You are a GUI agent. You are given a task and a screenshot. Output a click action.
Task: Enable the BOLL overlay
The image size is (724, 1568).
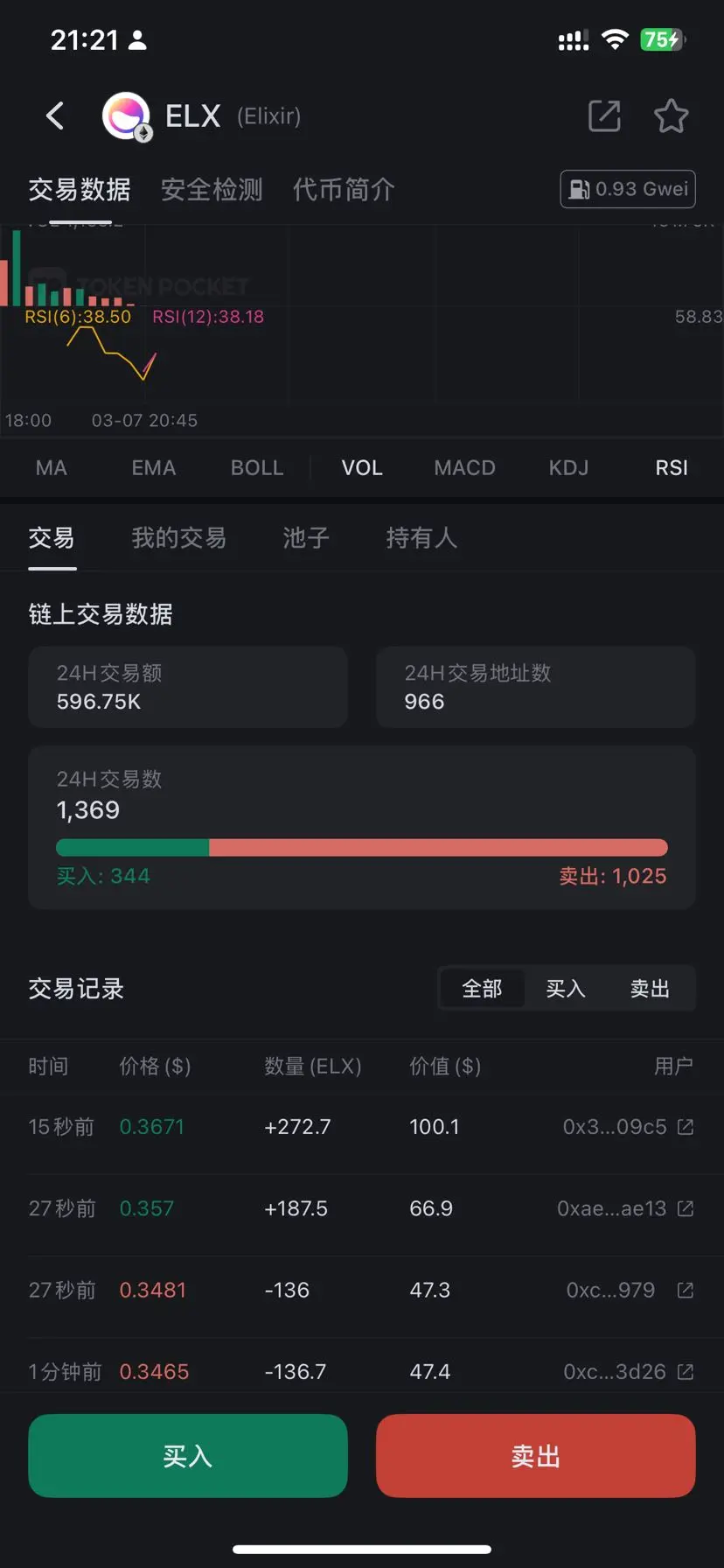tap(257, 468)
